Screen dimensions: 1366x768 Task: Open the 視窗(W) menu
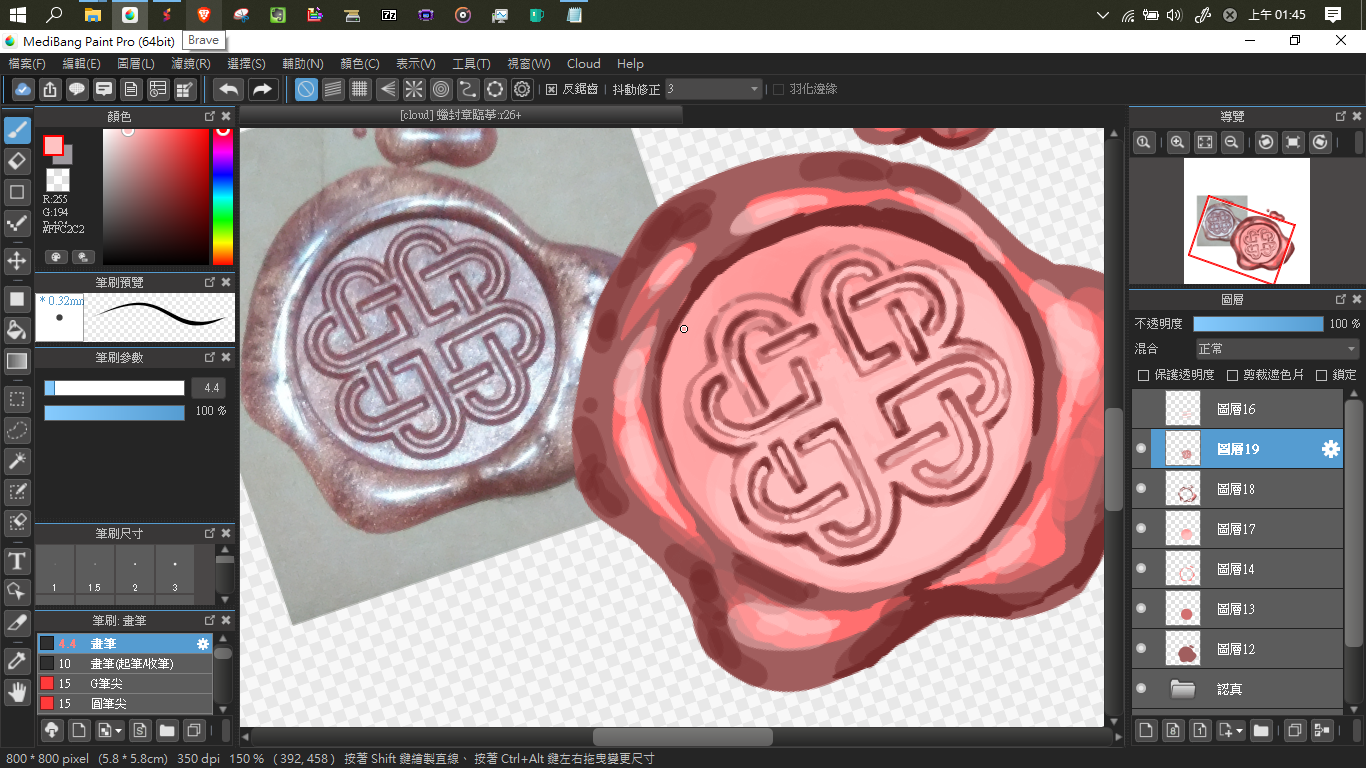click(x=529, y=64)
